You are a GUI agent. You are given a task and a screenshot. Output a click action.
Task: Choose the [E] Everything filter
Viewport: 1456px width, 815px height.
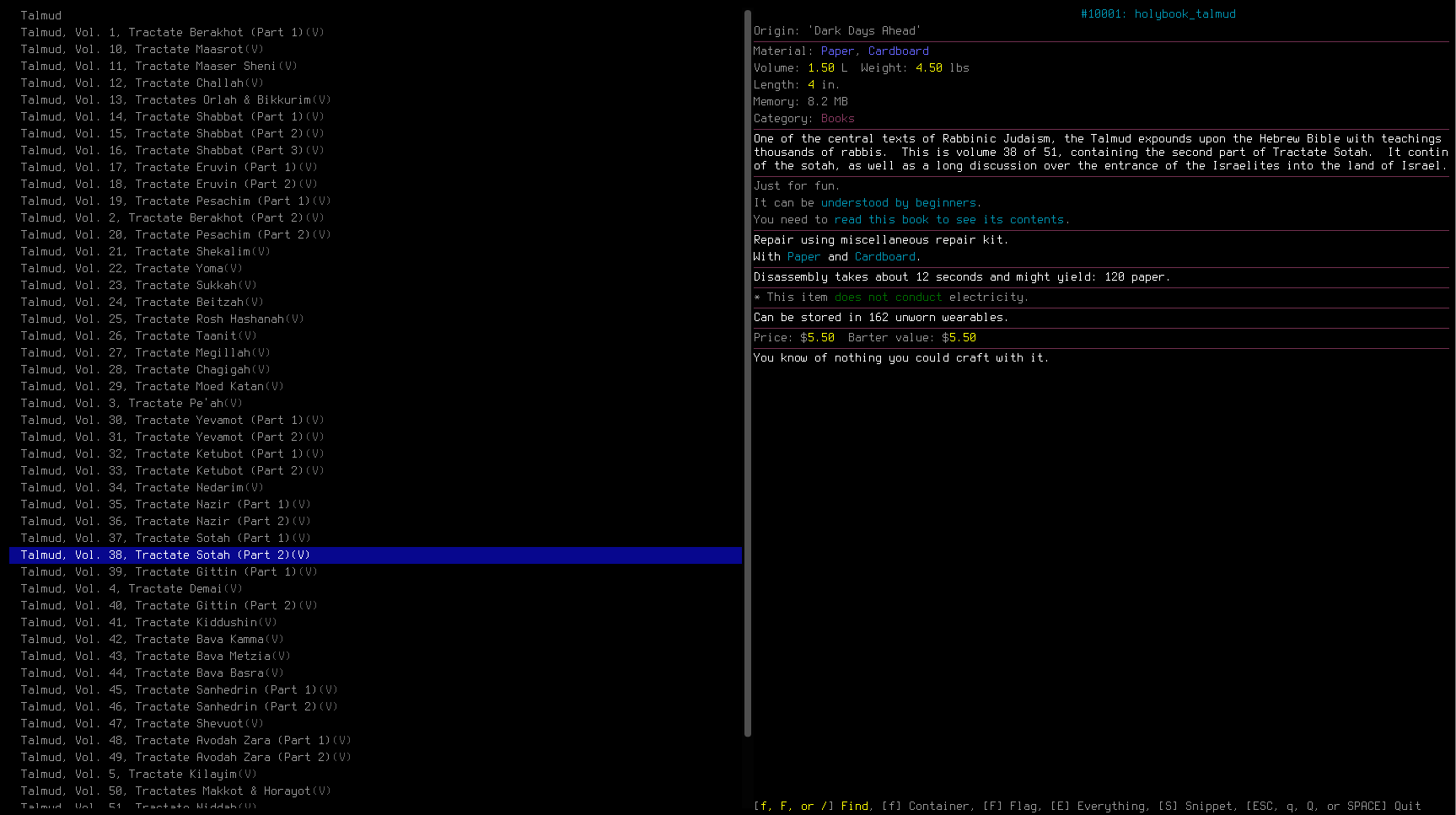[x=1099, y=806]
